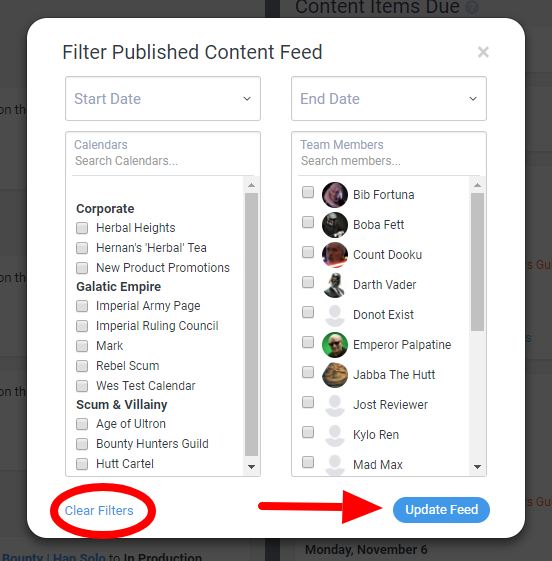Image resolution: width=552 pixels, height=561 pixels.
Task: Focus the Search Calendars field
Action: pos(163,161)
